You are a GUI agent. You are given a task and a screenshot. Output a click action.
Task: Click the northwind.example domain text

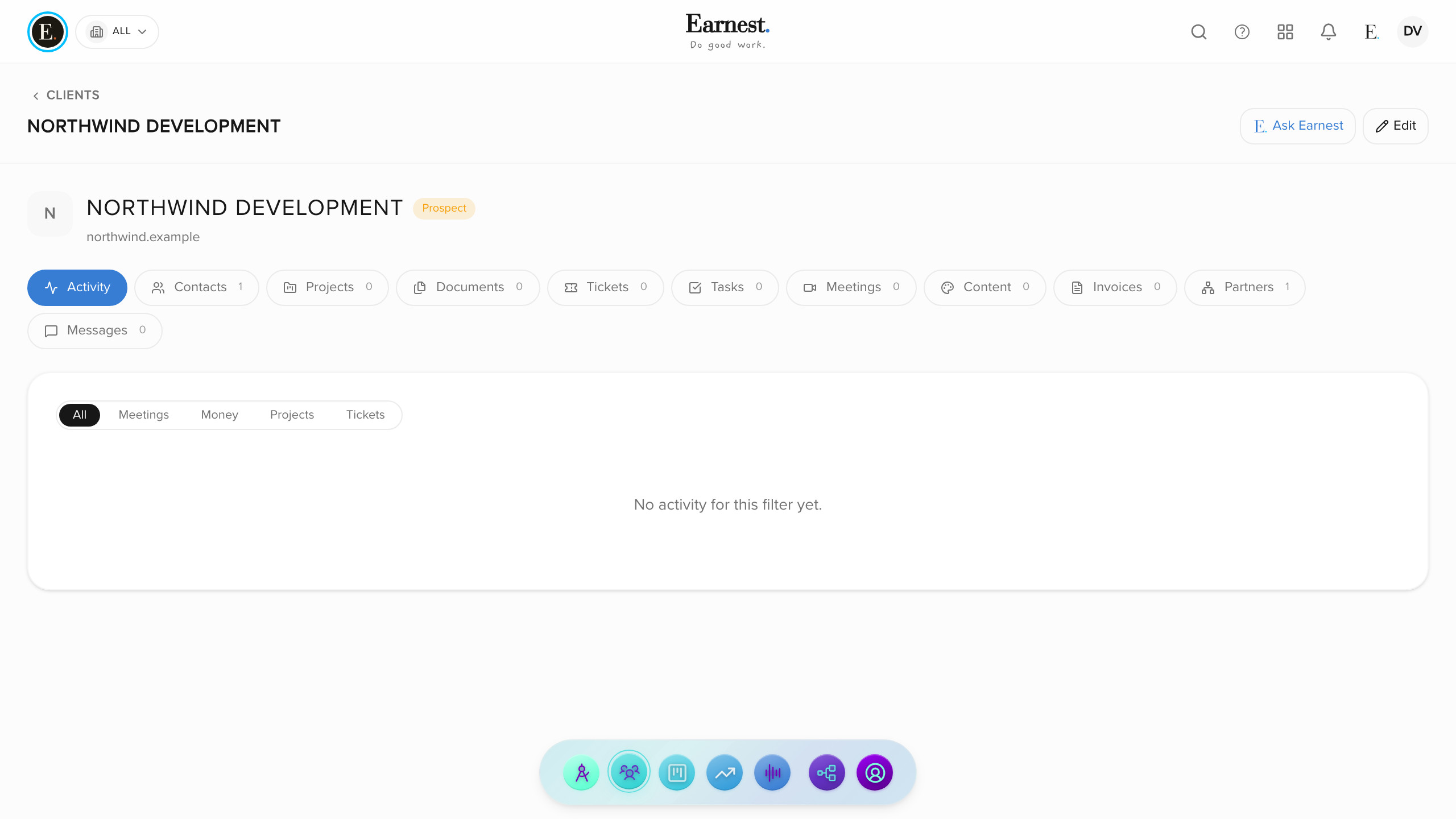coord(143,237)
